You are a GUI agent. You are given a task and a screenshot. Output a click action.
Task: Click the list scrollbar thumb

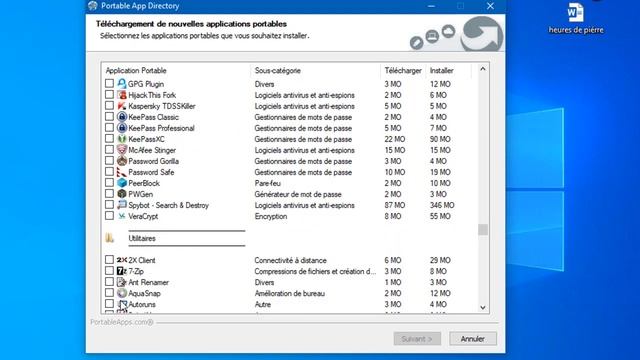click(483, 230)
